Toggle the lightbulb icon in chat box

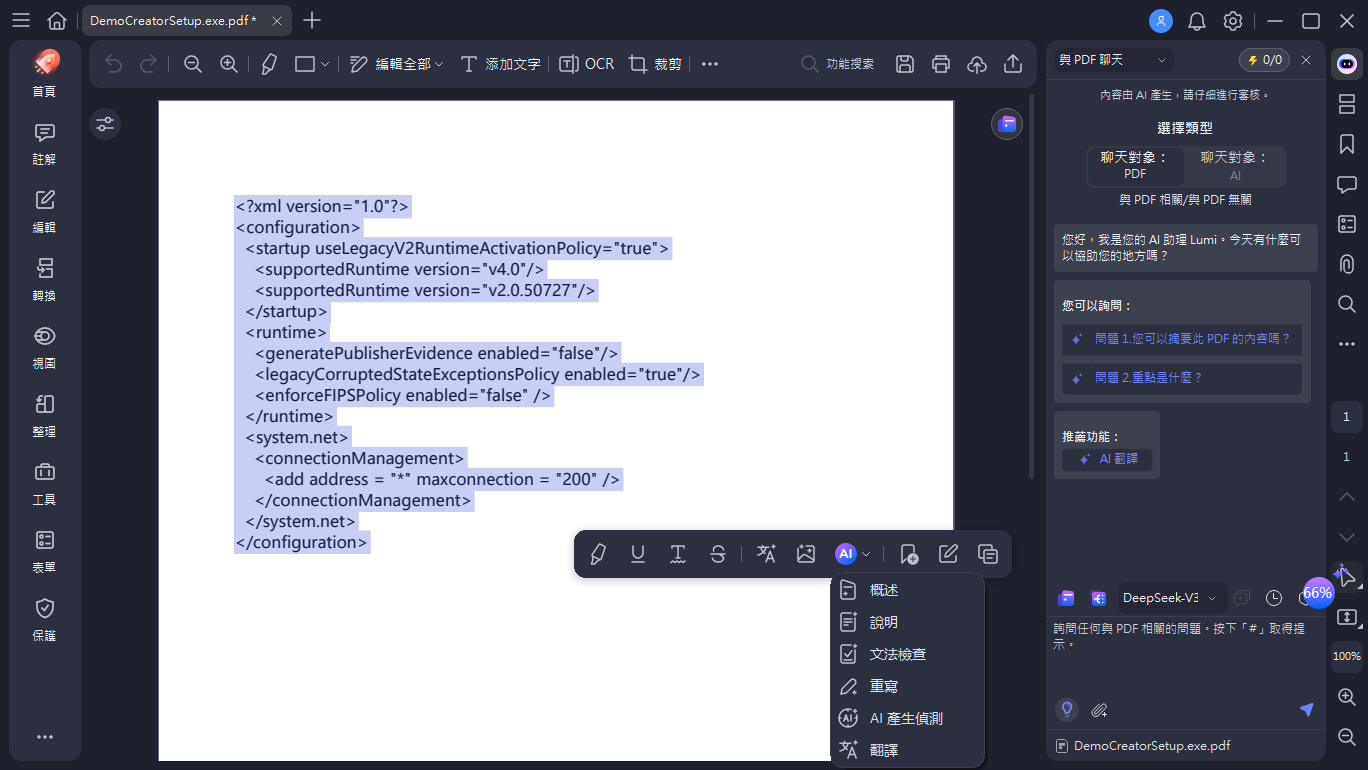[x=1067, y=710]
